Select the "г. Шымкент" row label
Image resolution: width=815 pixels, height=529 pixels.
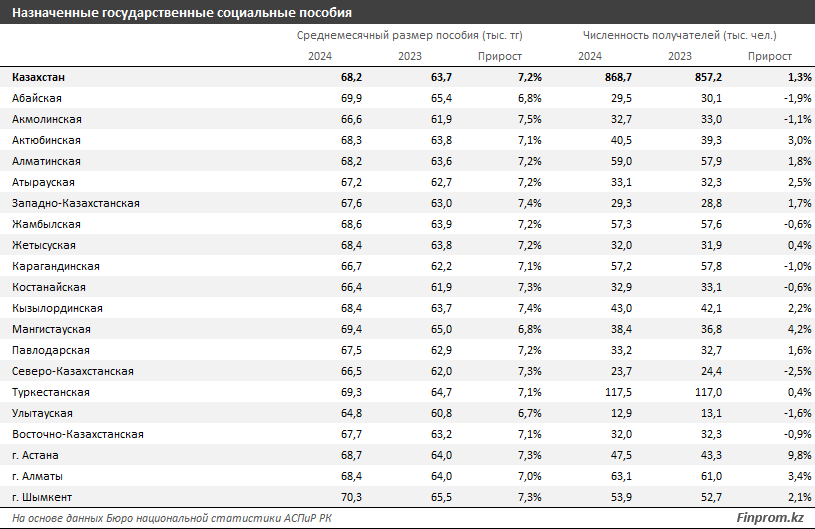41,497
